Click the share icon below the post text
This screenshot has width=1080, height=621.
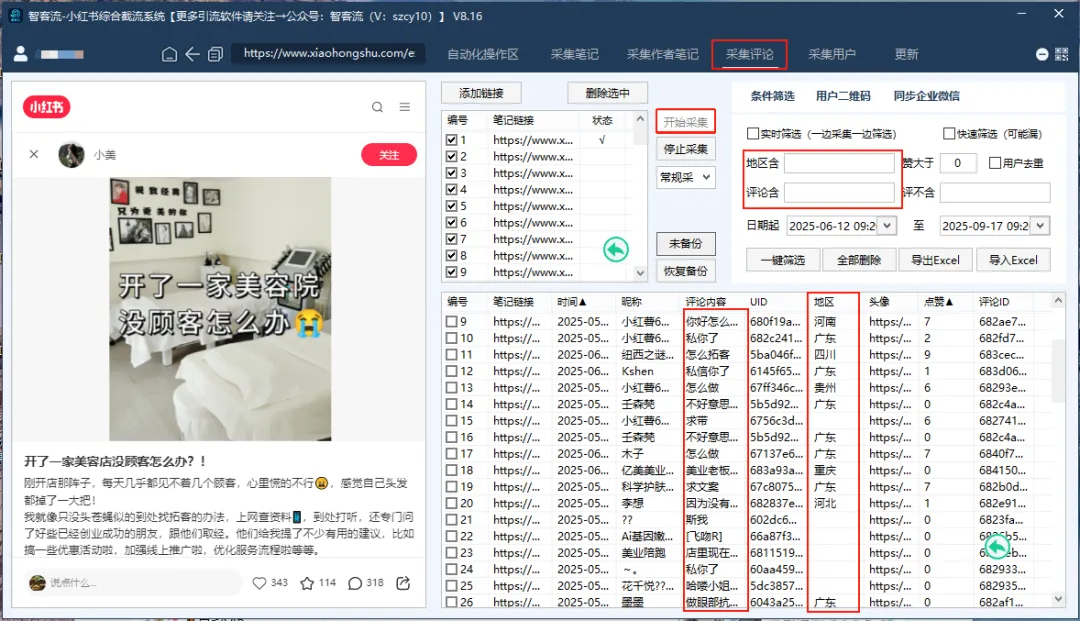402,583
